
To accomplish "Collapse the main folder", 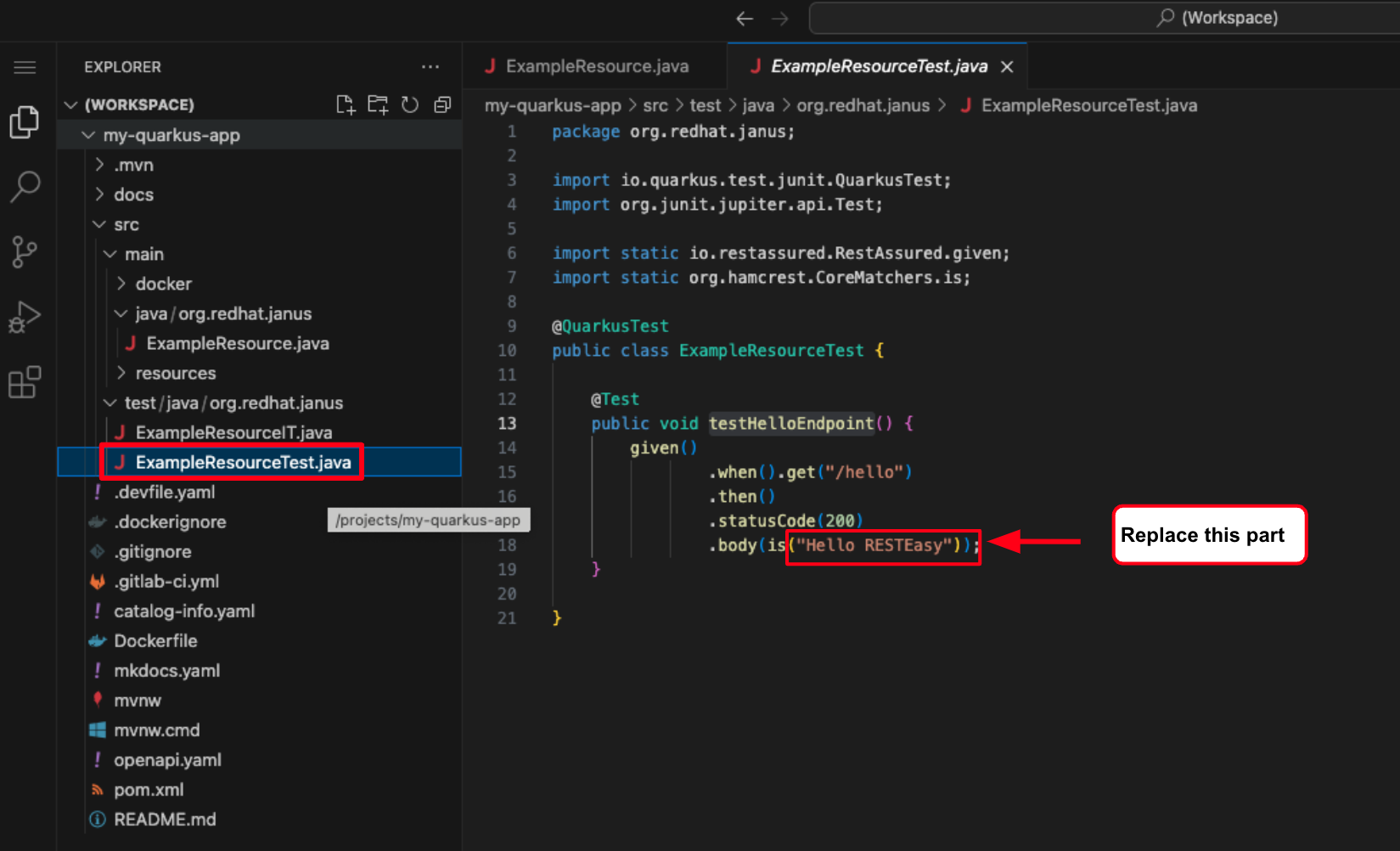I will click(x=259, y=254).
